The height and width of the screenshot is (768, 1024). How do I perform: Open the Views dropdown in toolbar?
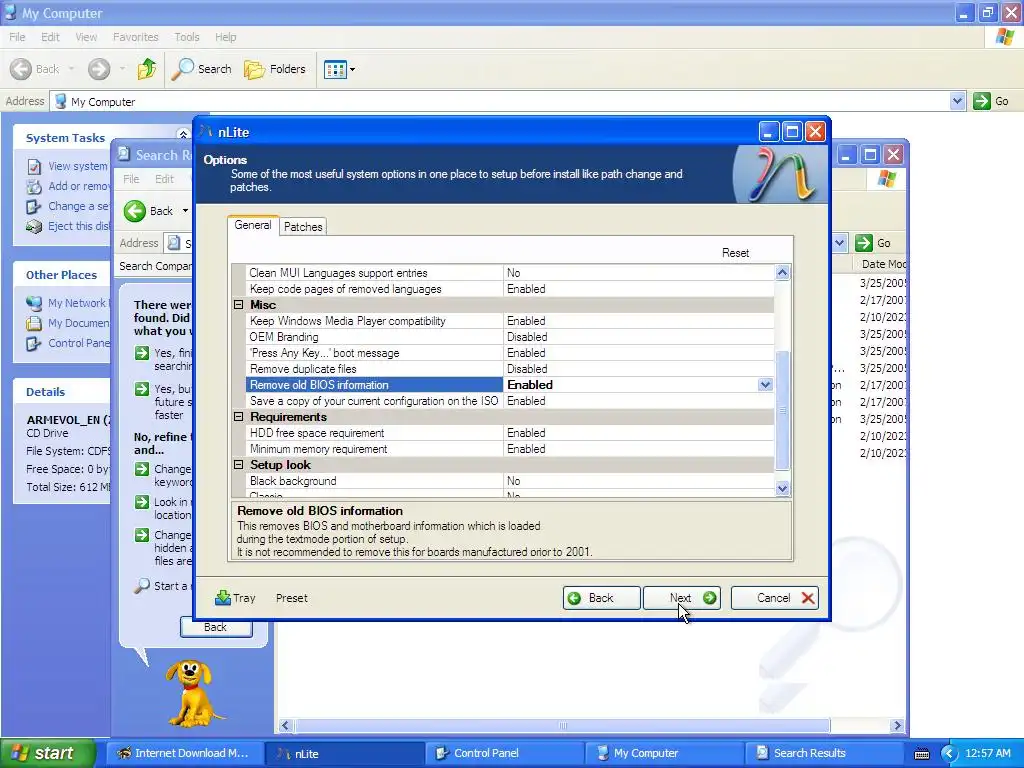pyautogui.click(x=340, y=69)
